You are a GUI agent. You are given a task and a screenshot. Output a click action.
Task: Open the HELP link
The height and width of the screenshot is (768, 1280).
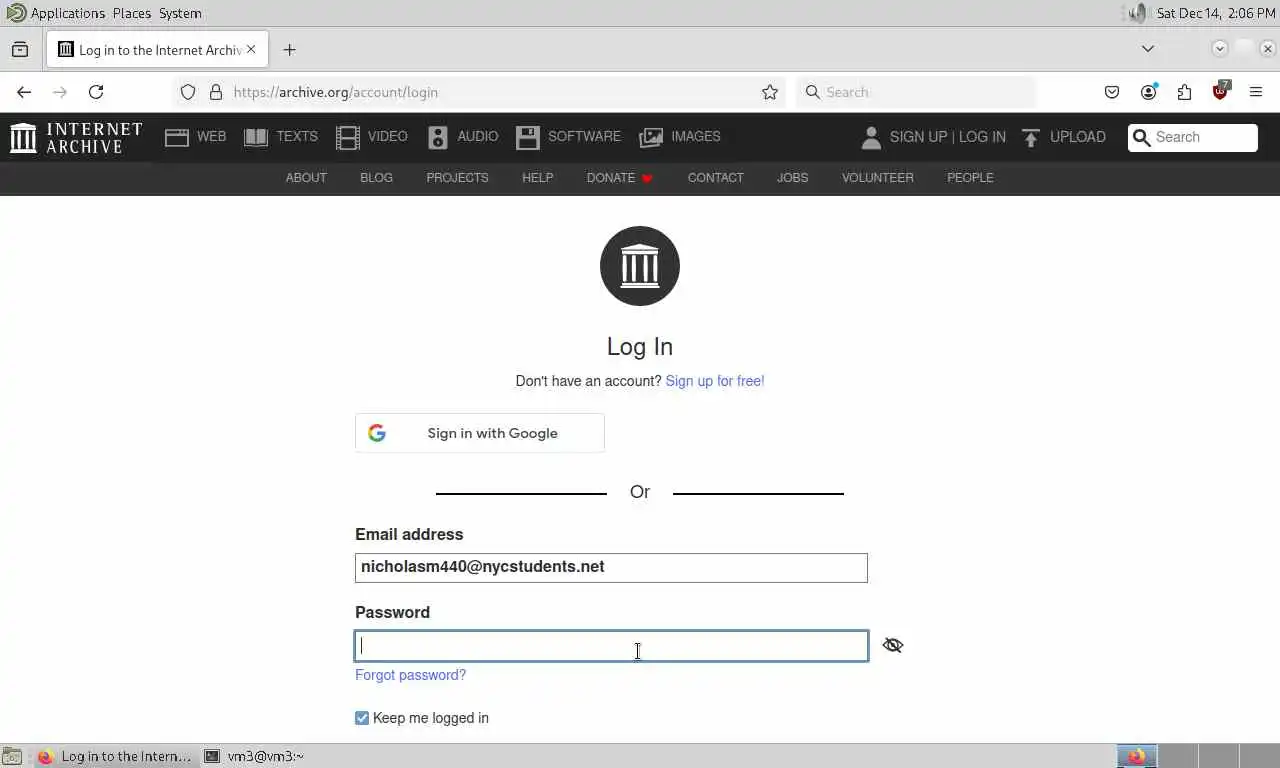tap(537, 178)
